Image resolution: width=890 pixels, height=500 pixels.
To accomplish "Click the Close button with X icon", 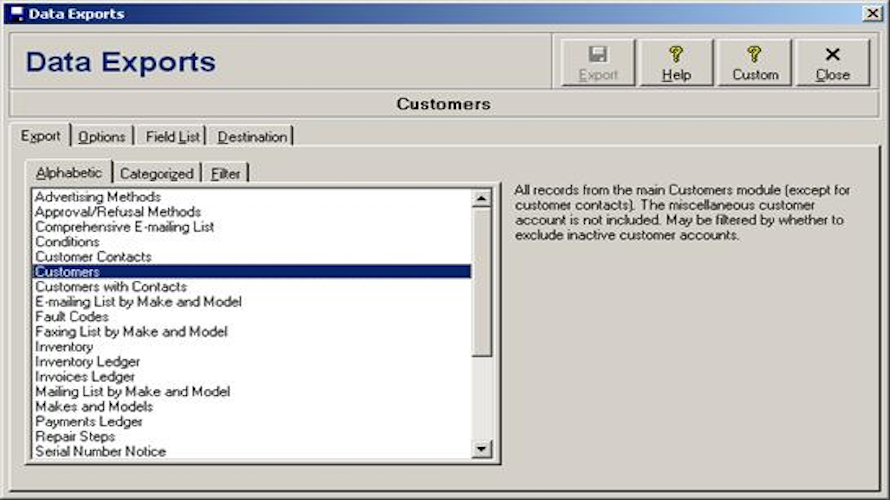I will [x=833, y=63].
